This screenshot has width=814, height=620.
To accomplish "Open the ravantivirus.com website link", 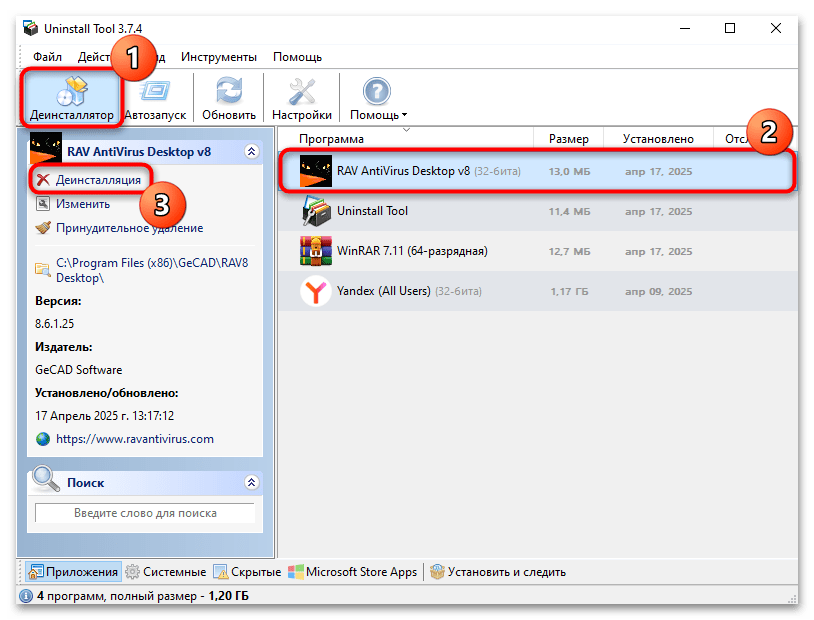I will [x=134, y=439].
